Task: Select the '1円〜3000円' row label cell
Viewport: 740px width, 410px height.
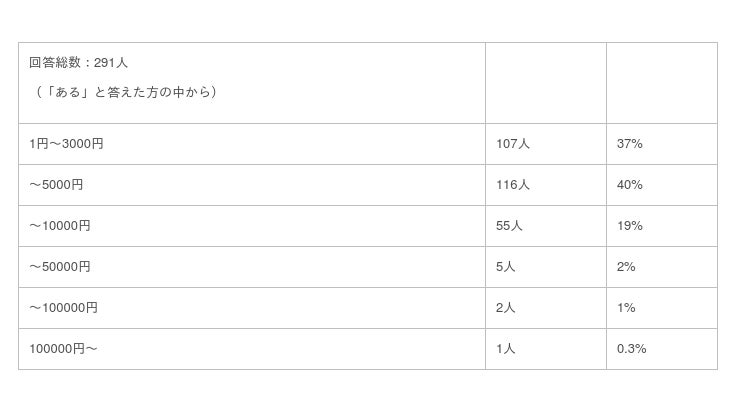Action: (66, 144)
